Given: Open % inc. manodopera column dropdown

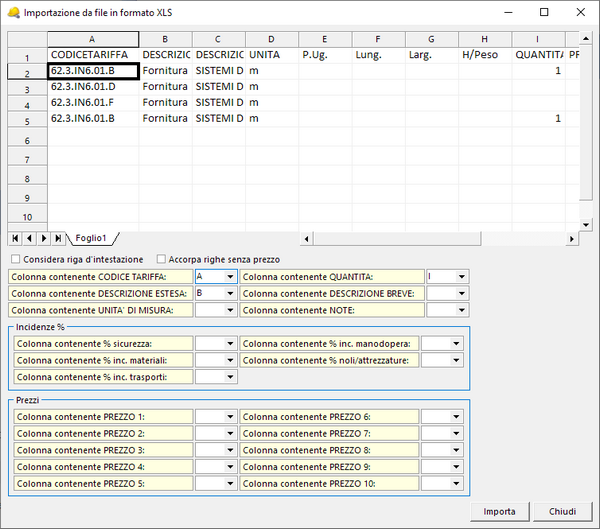Looking at the screenshot, I should pyautogui.click(x=455, y=343).
